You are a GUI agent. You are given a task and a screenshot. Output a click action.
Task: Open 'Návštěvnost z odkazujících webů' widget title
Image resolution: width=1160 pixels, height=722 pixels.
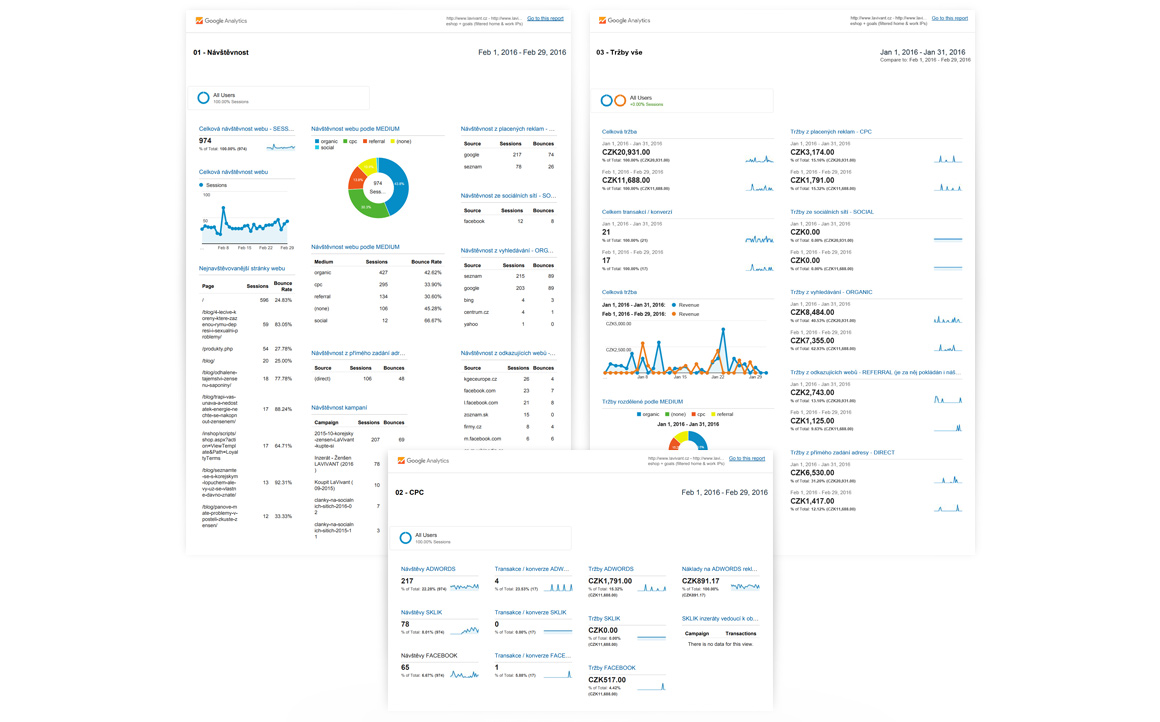(x=508, y=353)
